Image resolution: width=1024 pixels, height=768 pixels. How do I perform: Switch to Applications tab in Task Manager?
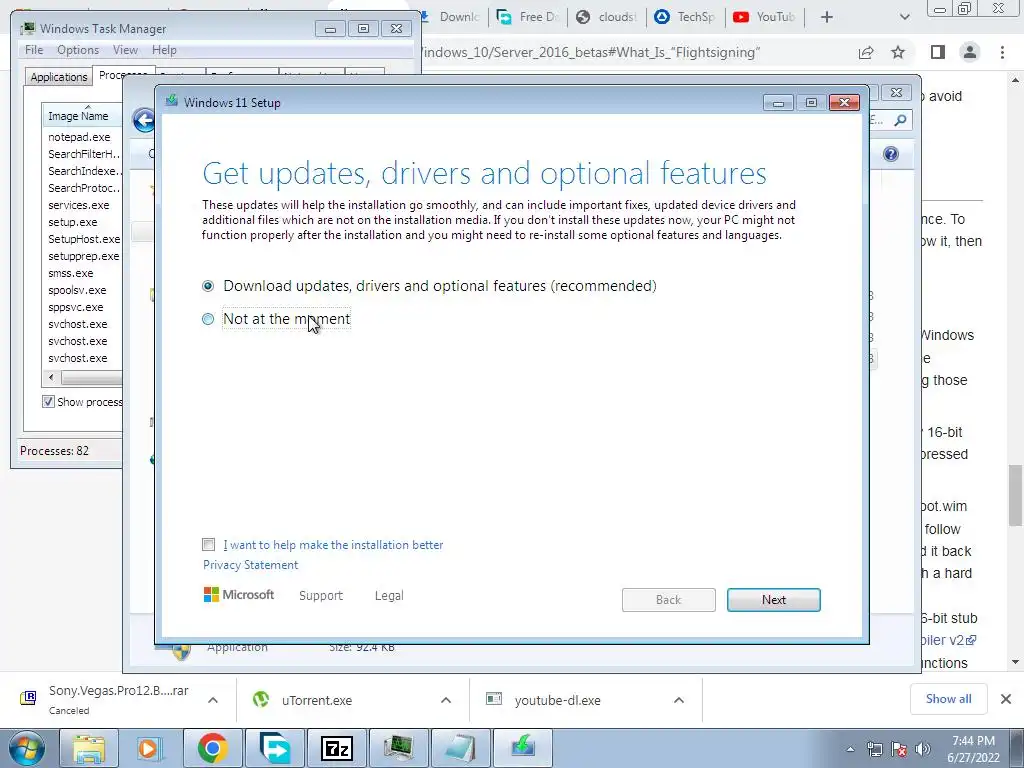pos(59,76)
